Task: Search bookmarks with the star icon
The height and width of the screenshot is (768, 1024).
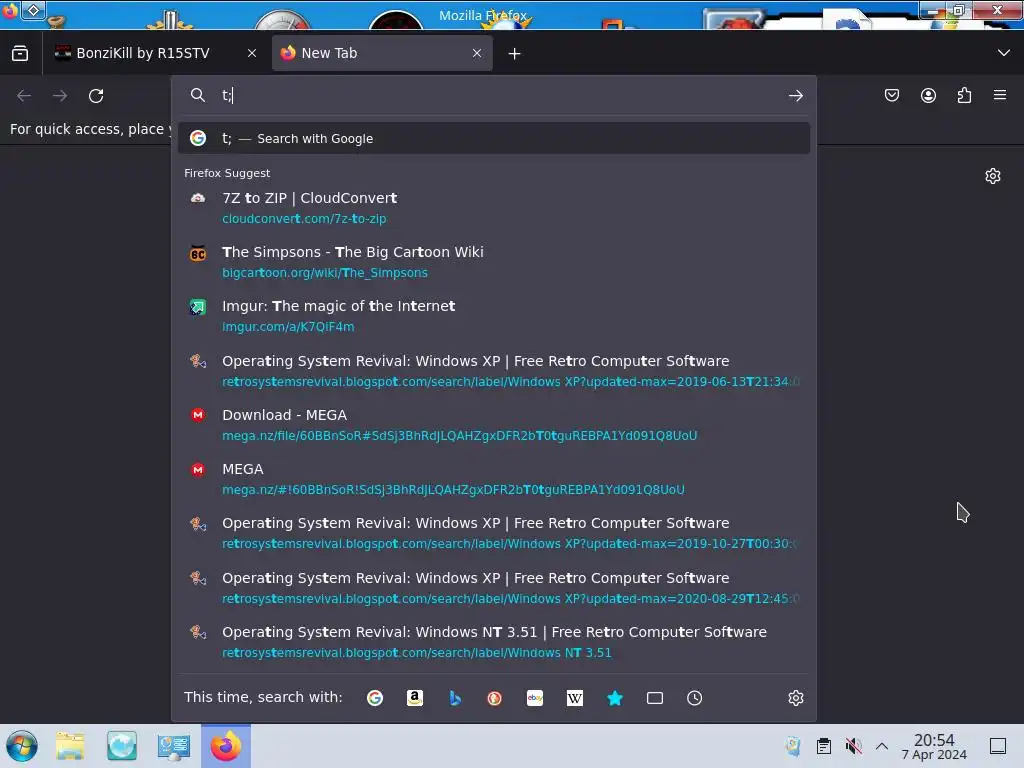Action: click(615, 698)
